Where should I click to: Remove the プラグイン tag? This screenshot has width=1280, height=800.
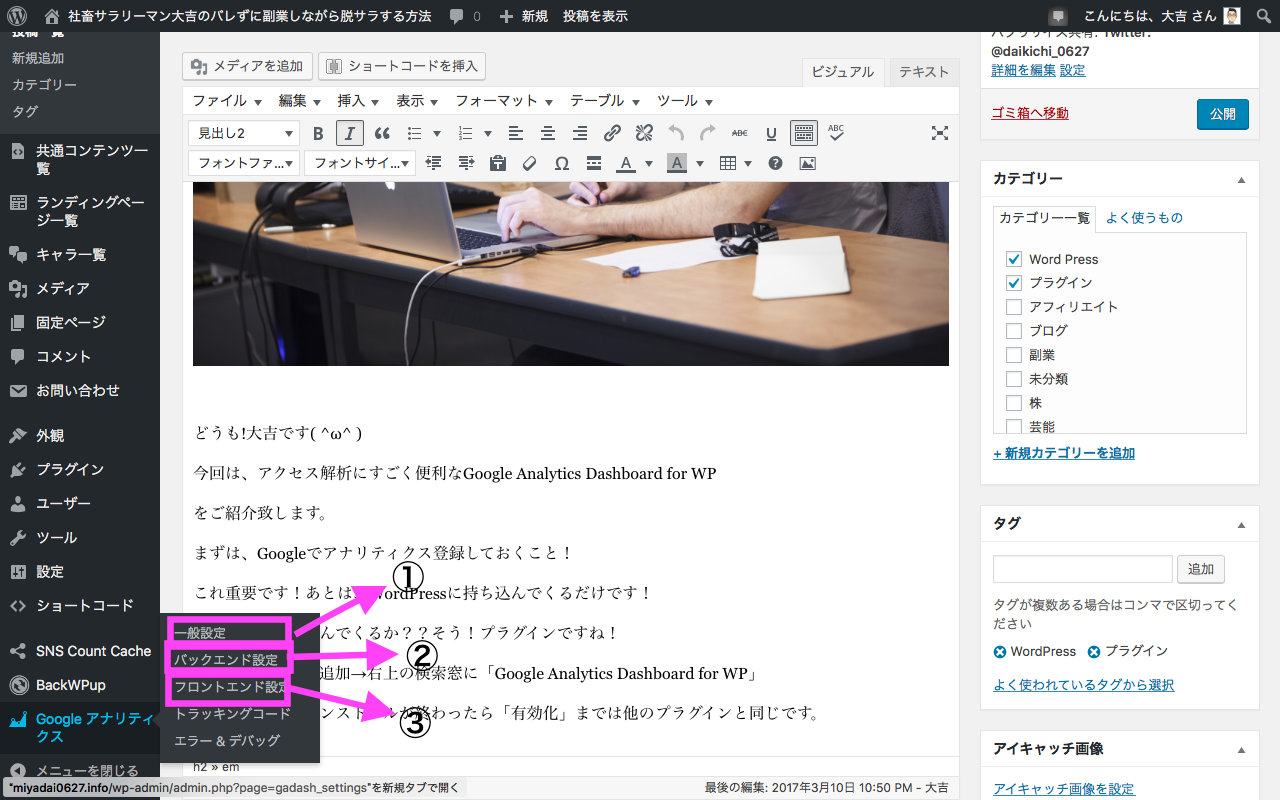click(x=1094, y=652)
